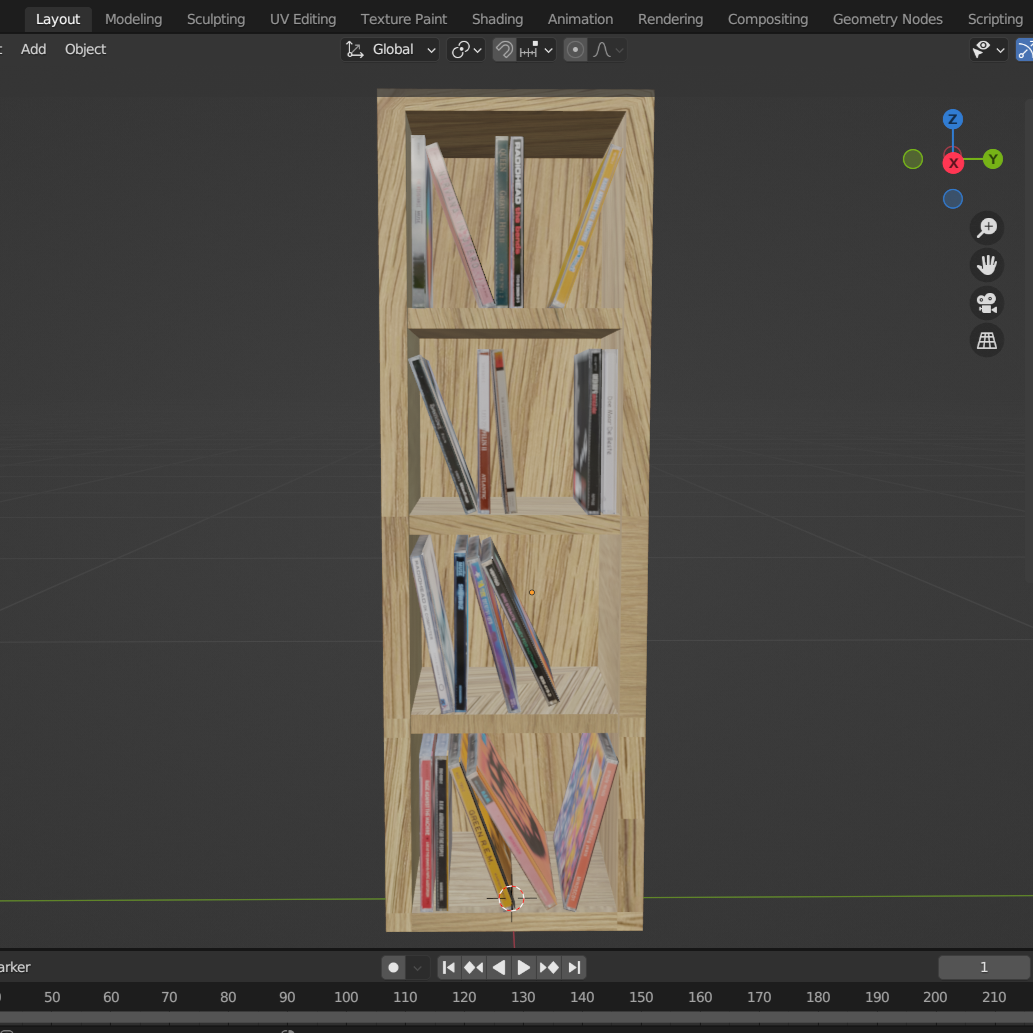Viewport: 1033px width, 1033px height.
Task: Switch to the Rendering workspace
Action: pos(670,19)
